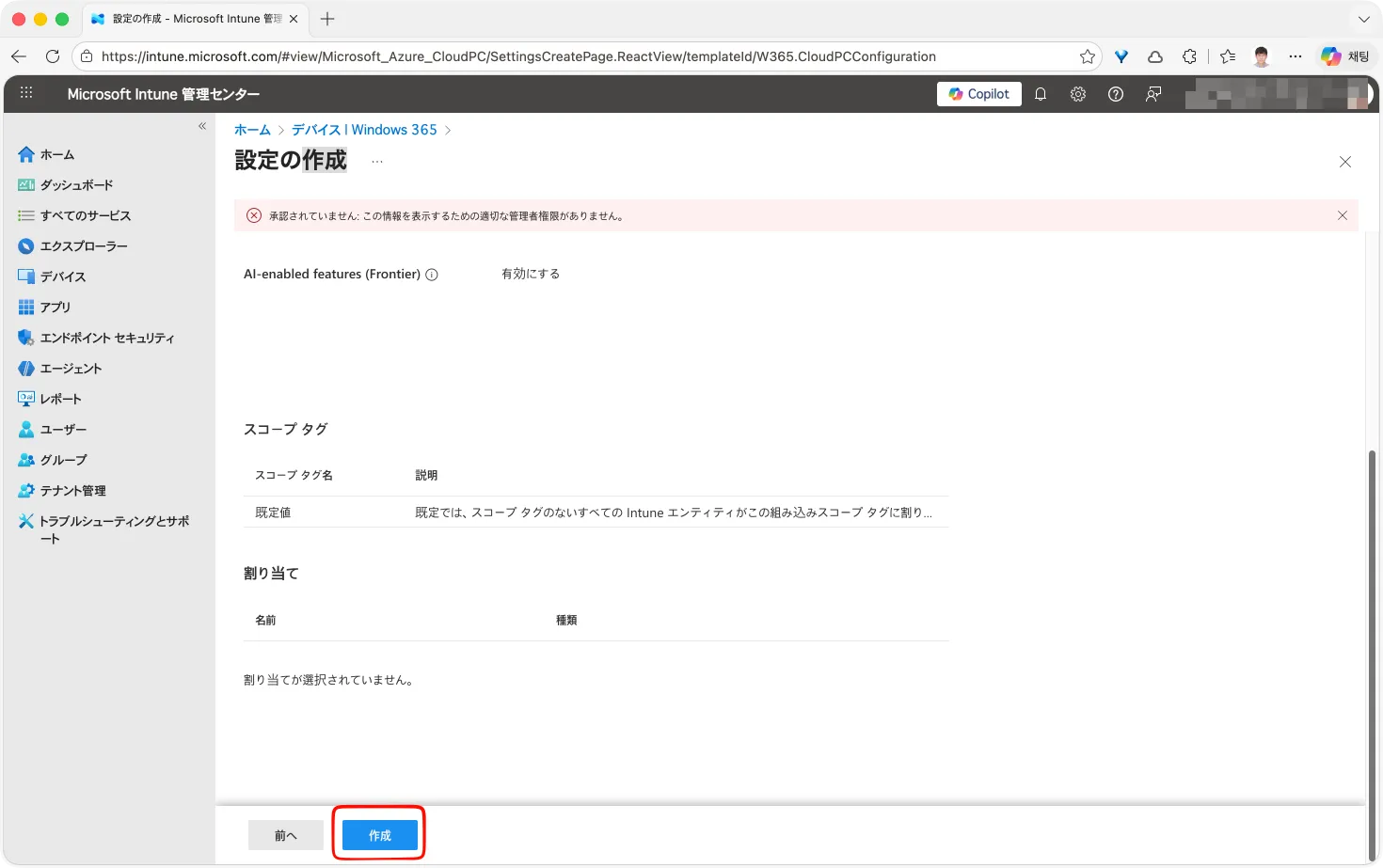
Task: Open the feedback person icon
Action: click(x=1153, y=94)
